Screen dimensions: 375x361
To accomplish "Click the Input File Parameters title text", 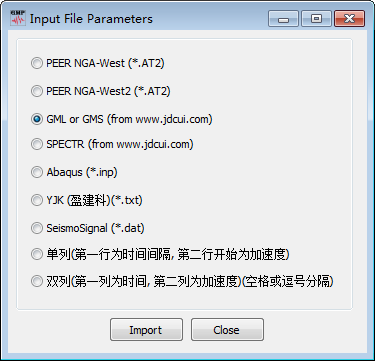I will pos(91,19).
